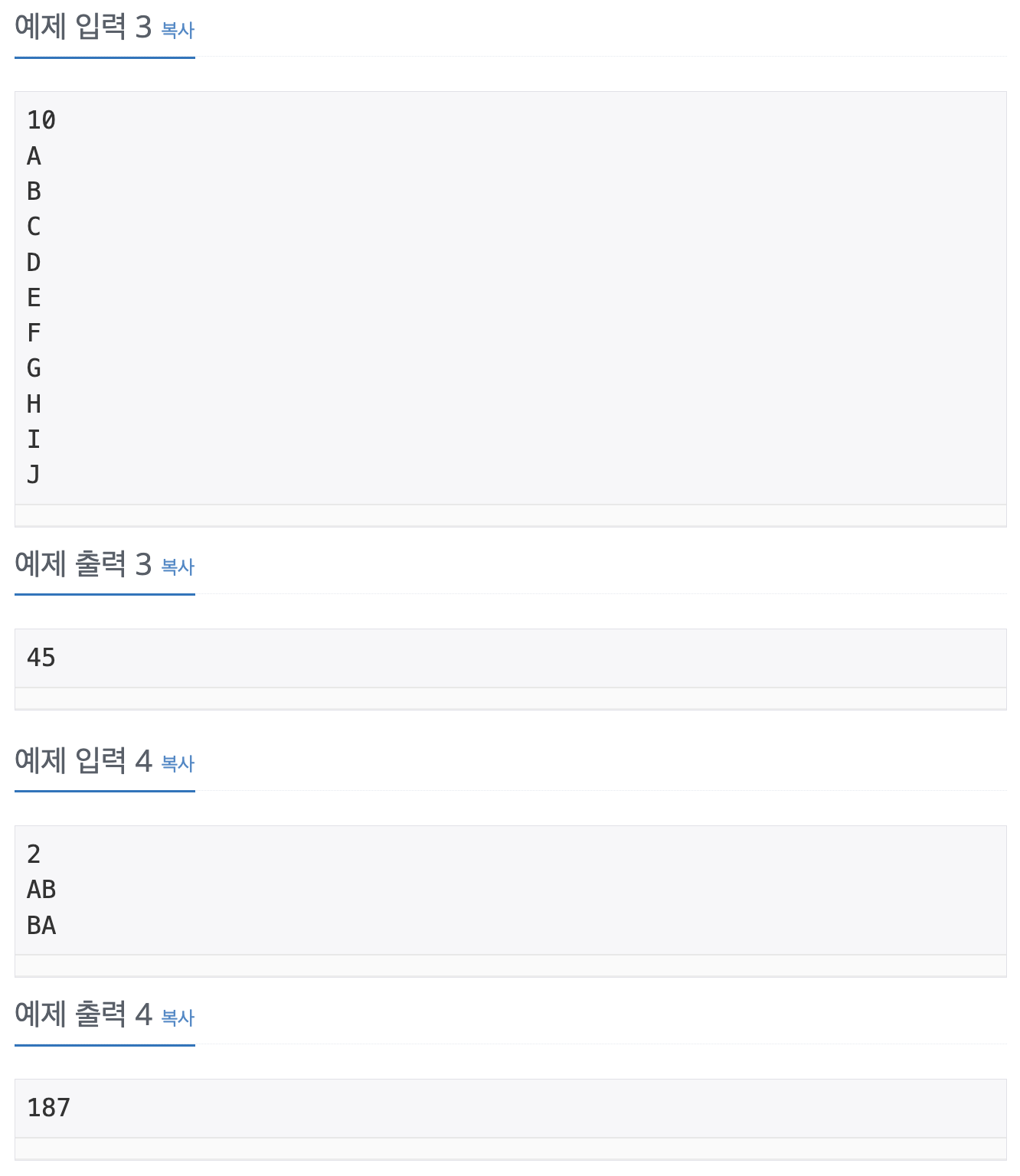Viewport: 1020px width, 1176px height.
Task: Click the 예제 입력 3 heading
Action: [83, 28]
